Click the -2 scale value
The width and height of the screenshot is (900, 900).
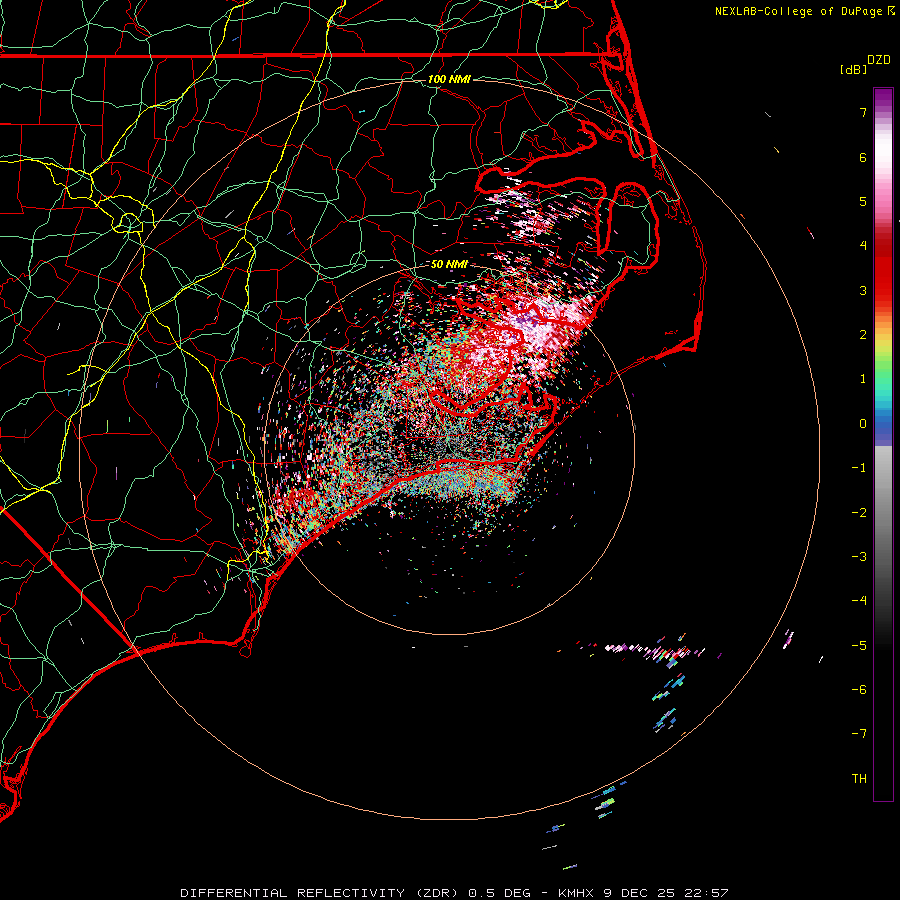click(x=859, y=513)
